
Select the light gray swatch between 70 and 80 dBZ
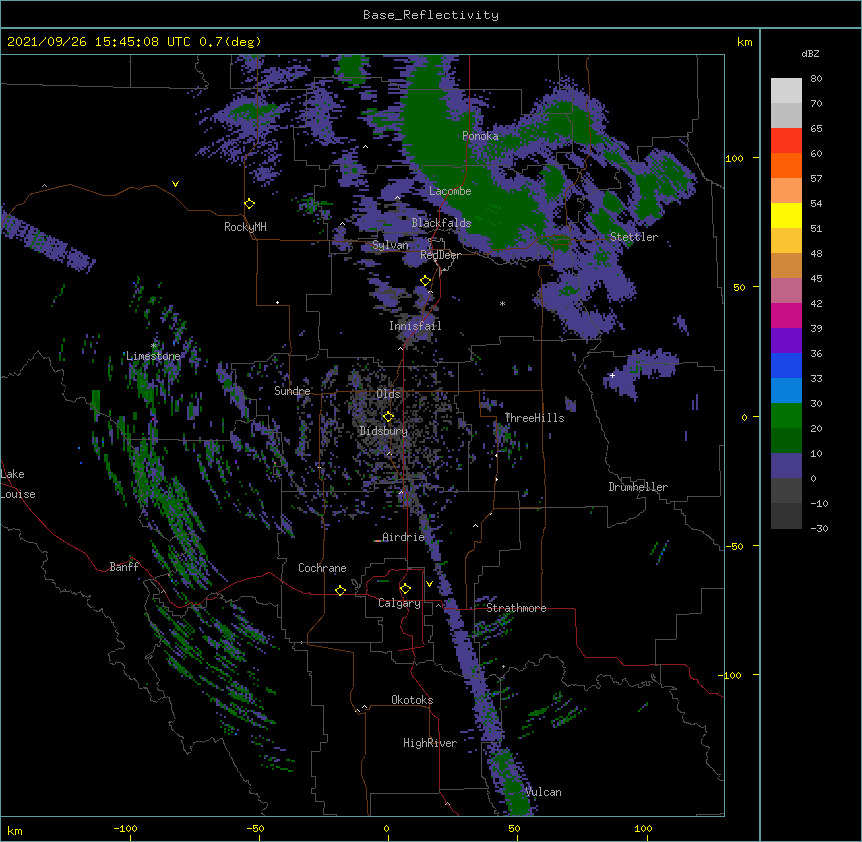coord(786,91)
